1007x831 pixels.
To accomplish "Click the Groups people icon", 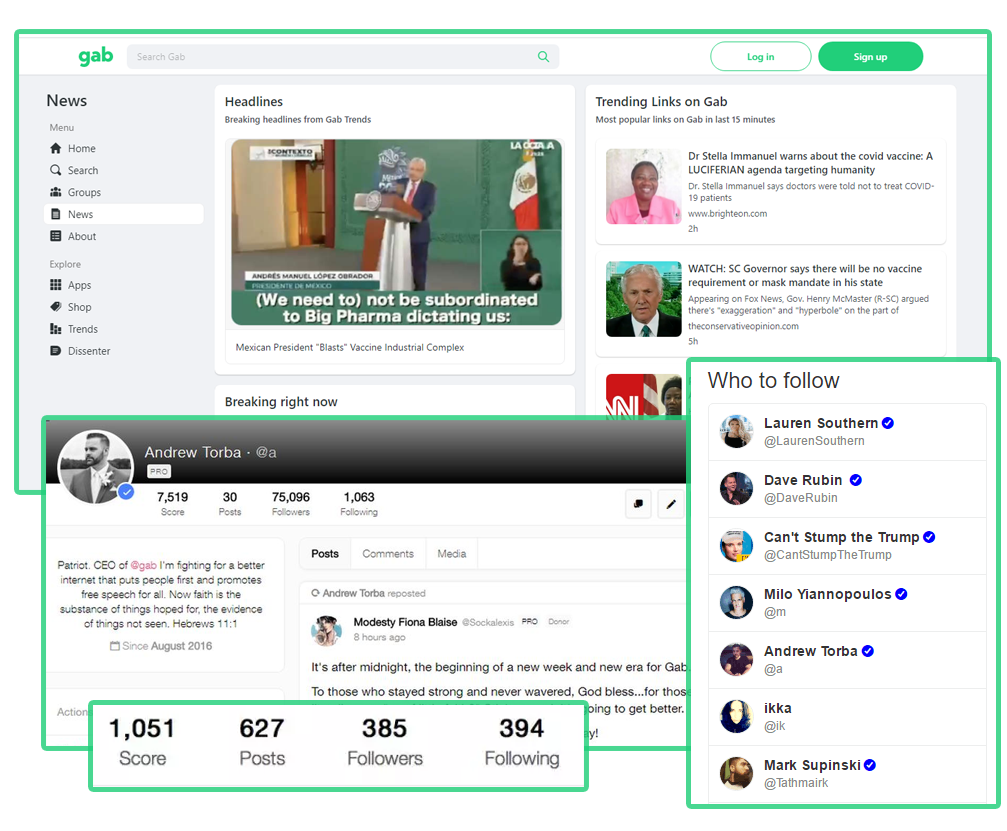I will pos(56,192).
